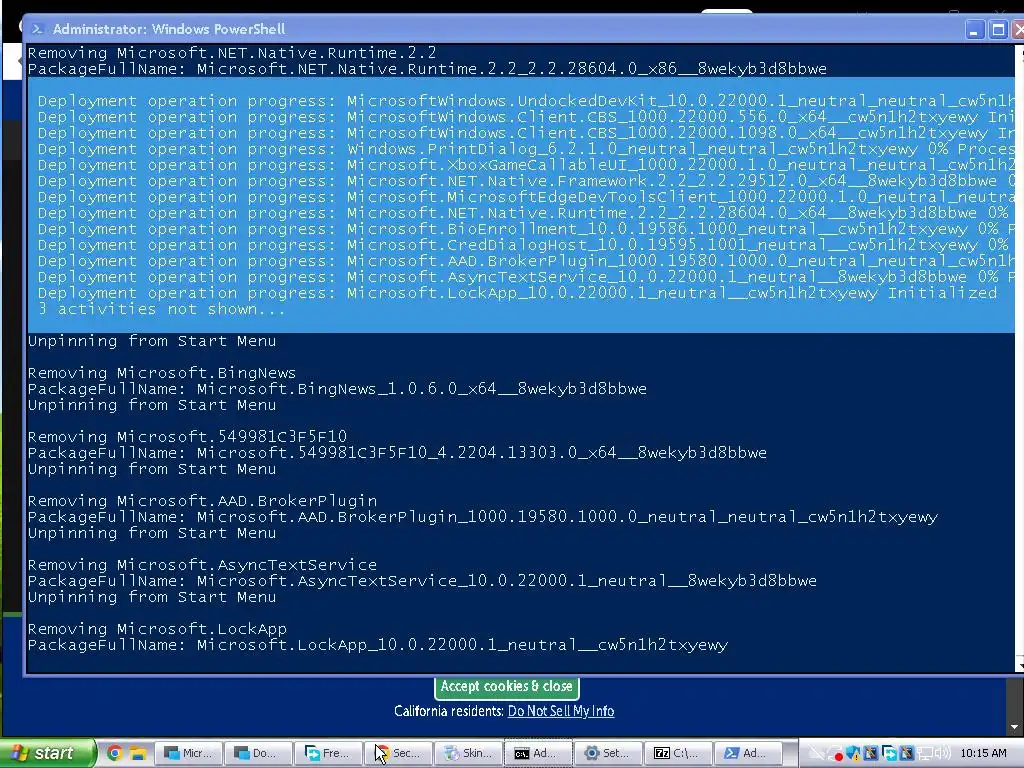Switch to the command prompt Ad... taskbar button
Image resolution: width=1024 pixels, height=768 pixels.
(x=538, y=753)
